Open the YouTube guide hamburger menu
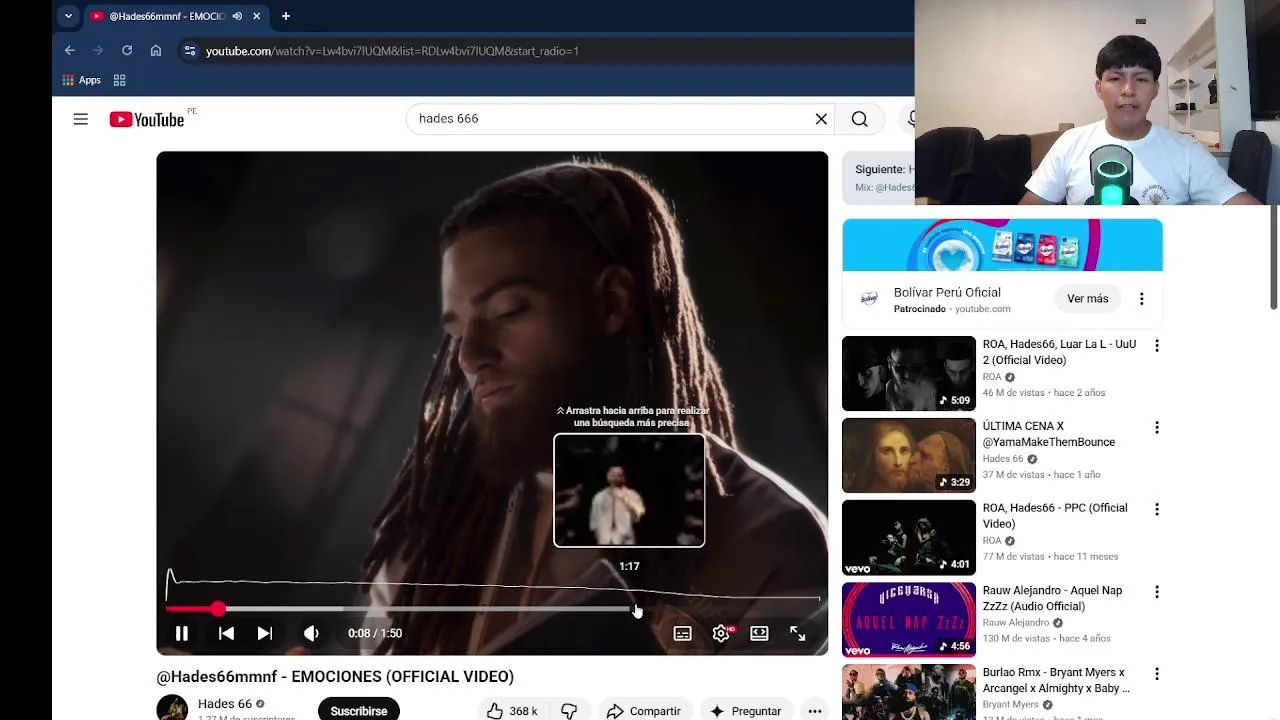 [x=81, y=119]
